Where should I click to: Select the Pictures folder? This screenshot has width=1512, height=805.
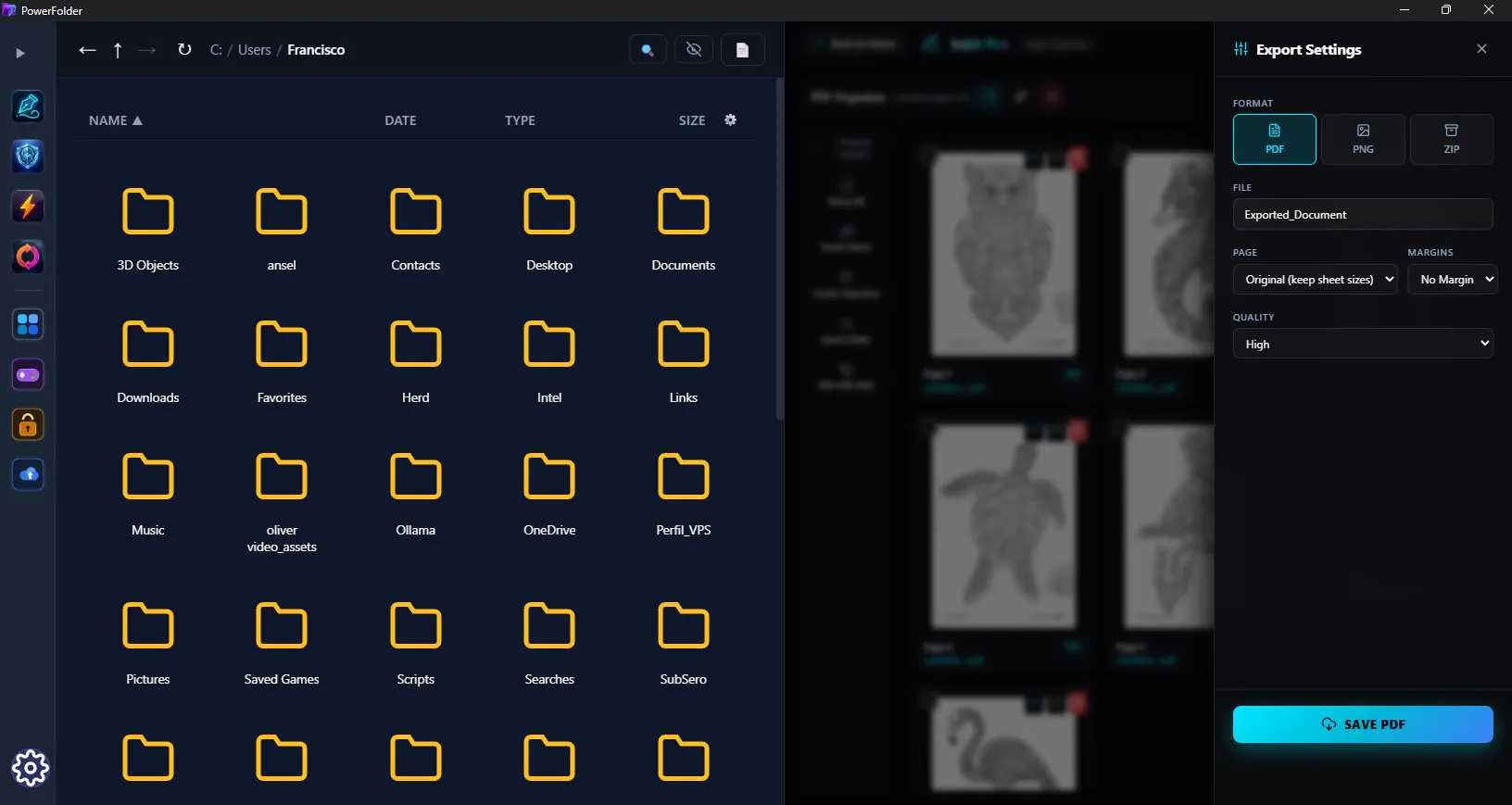[x=148, y=644]
